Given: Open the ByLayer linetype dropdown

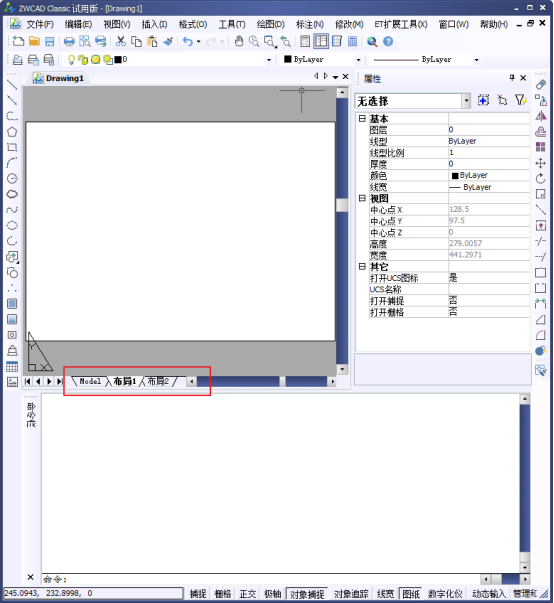Looking at the screenshot, I should click(x=426, y=60).
